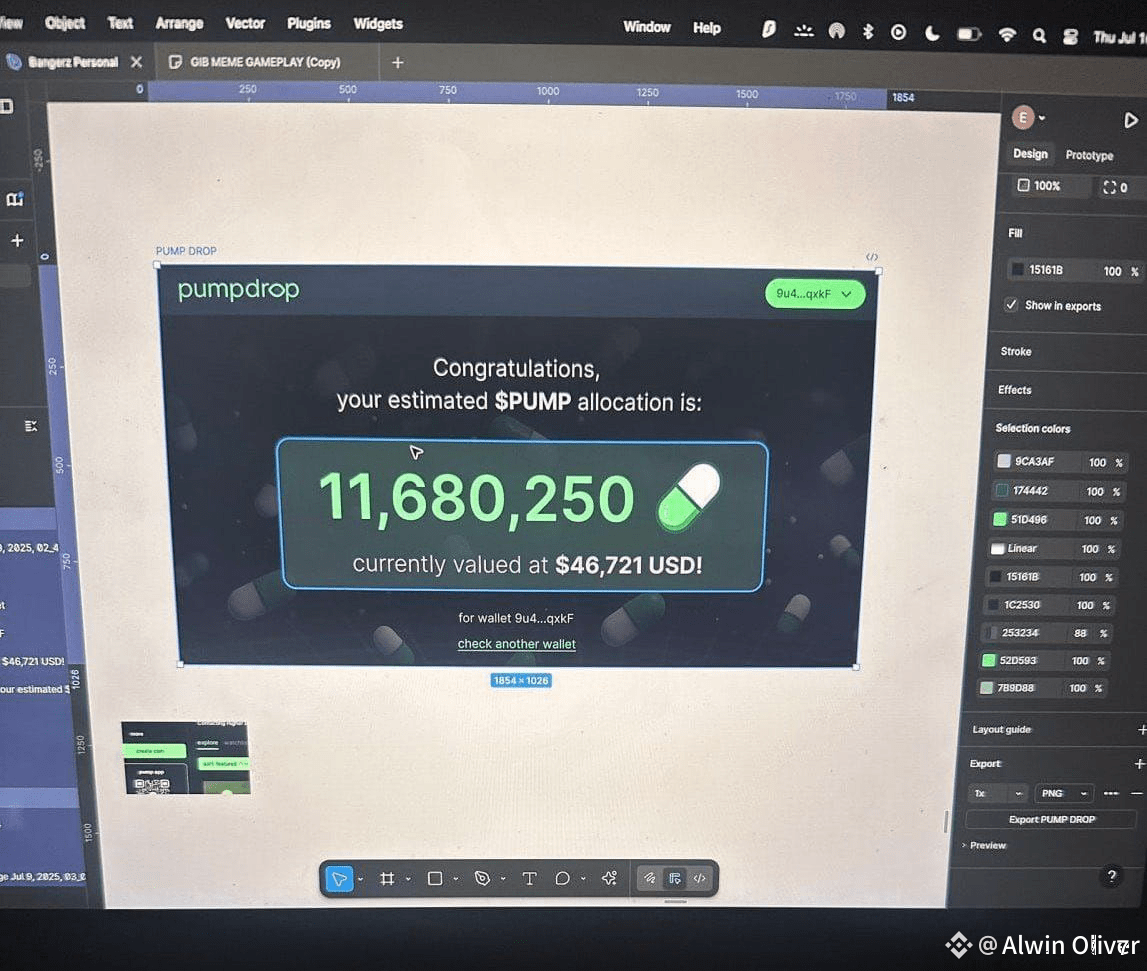Click the check another wallet link

click(x=516, y=644)
